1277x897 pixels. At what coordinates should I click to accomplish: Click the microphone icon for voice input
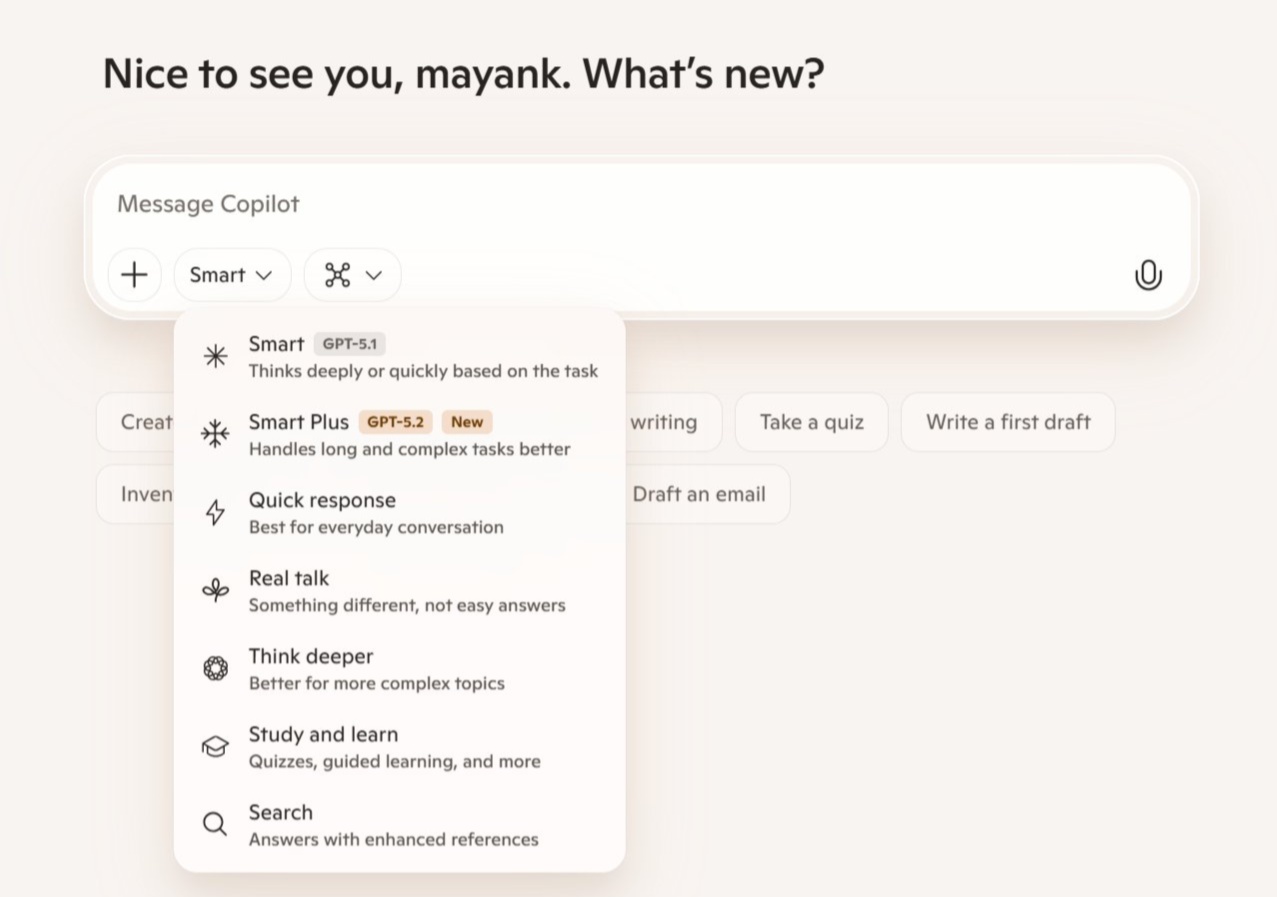point(1148,274)
